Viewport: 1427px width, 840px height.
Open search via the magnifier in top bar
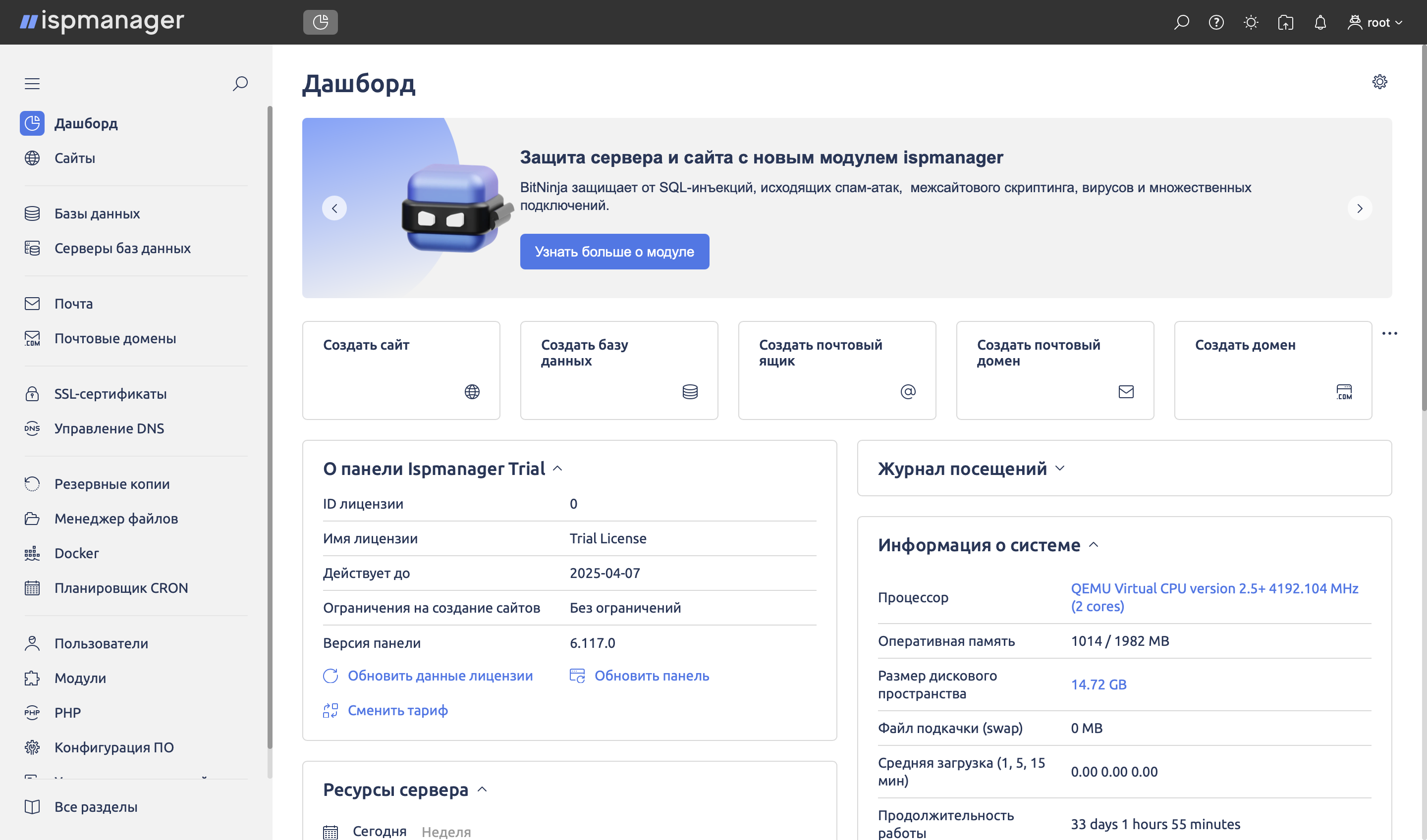(1181, 22)
